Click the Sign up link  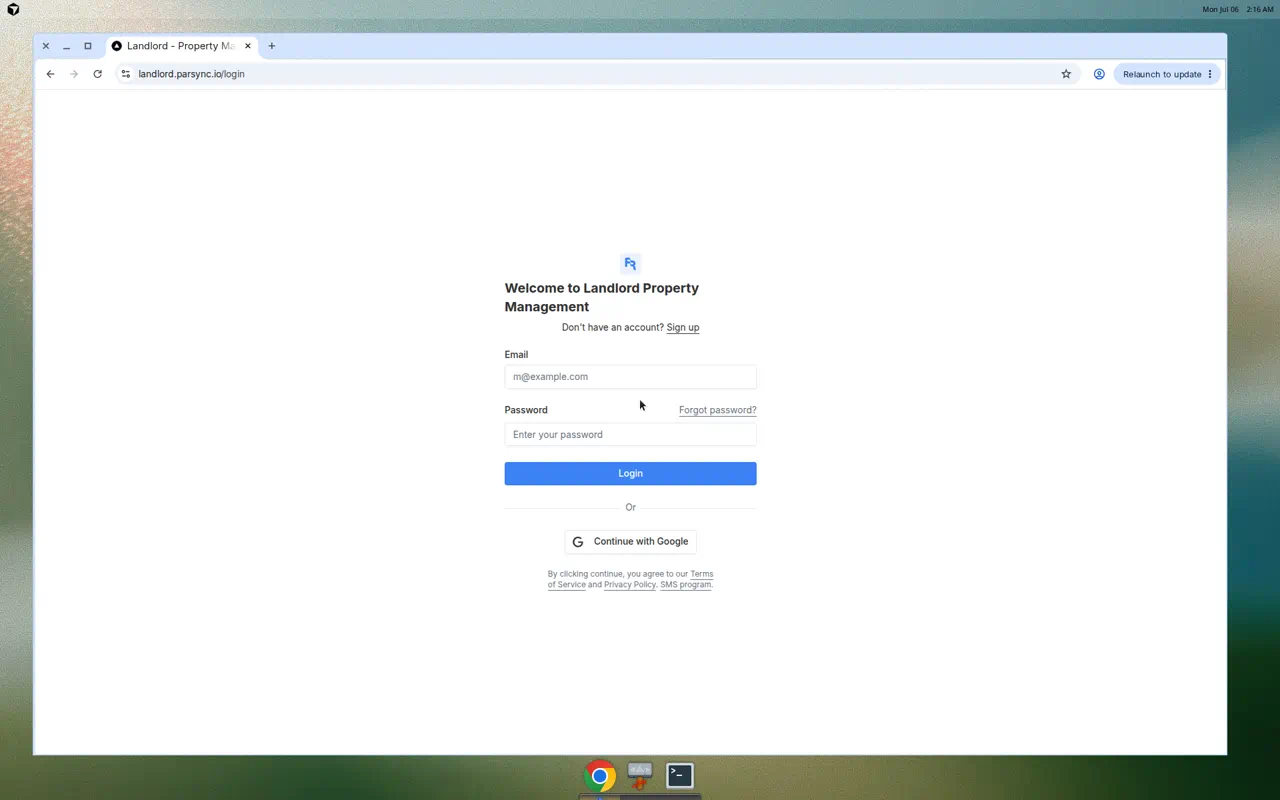pos(683,328)
